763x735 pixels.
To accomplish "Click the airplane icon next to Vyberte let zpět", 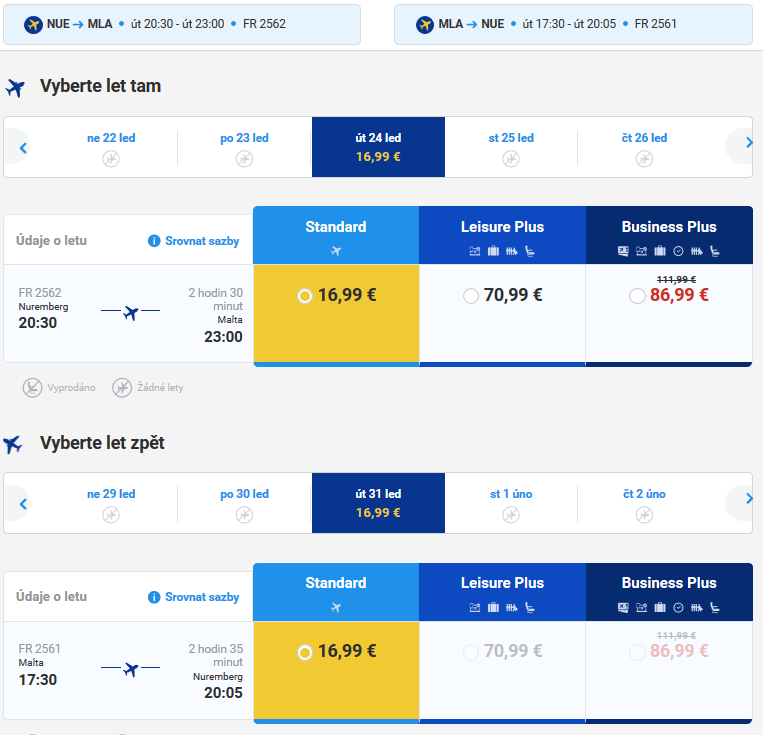I will click(13, 444).
